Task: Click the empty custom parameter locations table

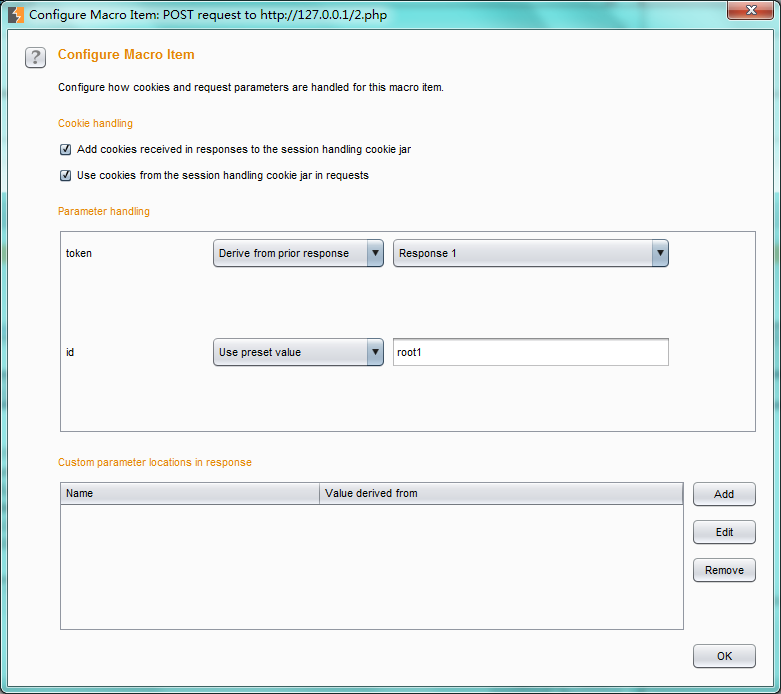Action: (x=371, y=566)
